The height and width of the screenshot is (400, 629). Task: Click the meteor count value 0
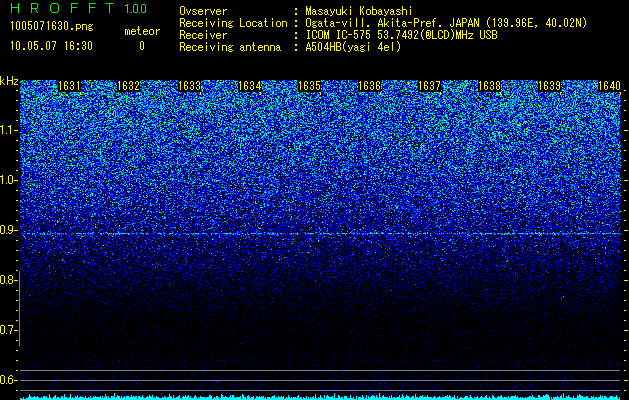(x=142, y=46)
